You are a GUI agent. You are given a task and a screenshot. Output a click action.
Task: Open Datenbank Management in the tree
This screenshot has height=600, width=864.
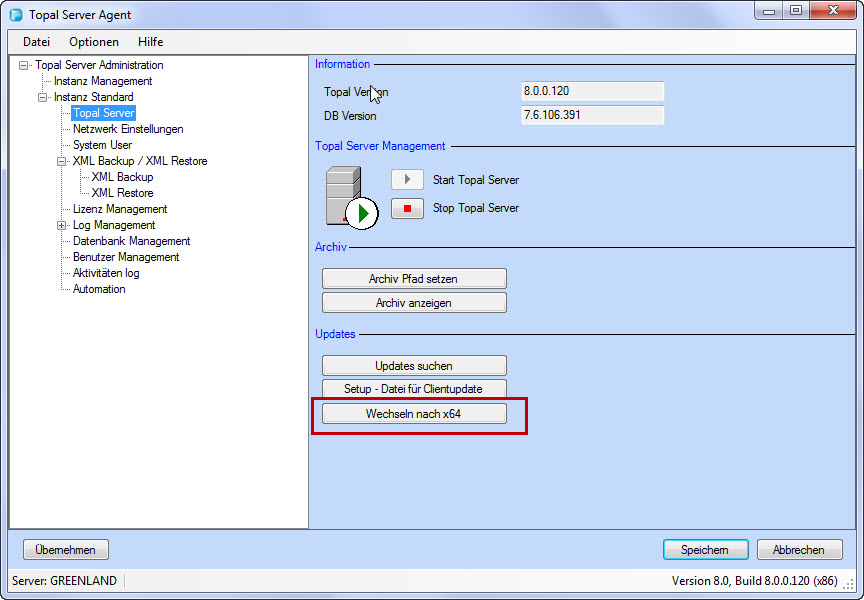[131, 241]
